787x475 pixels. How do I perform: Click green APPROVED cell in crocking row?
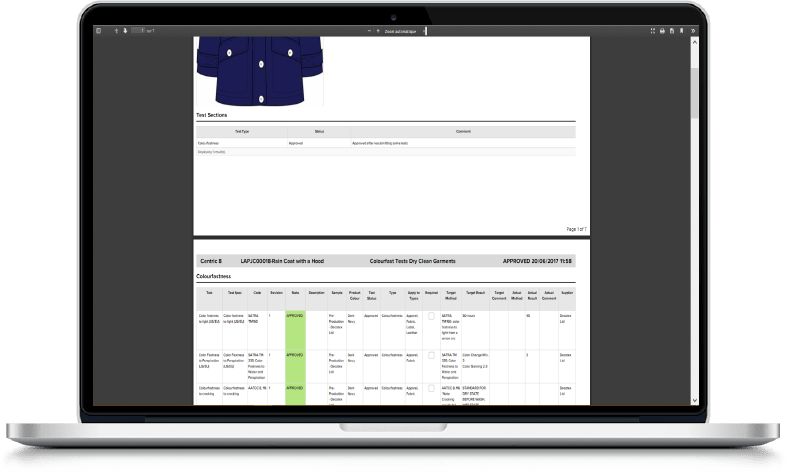click(295, 394)
